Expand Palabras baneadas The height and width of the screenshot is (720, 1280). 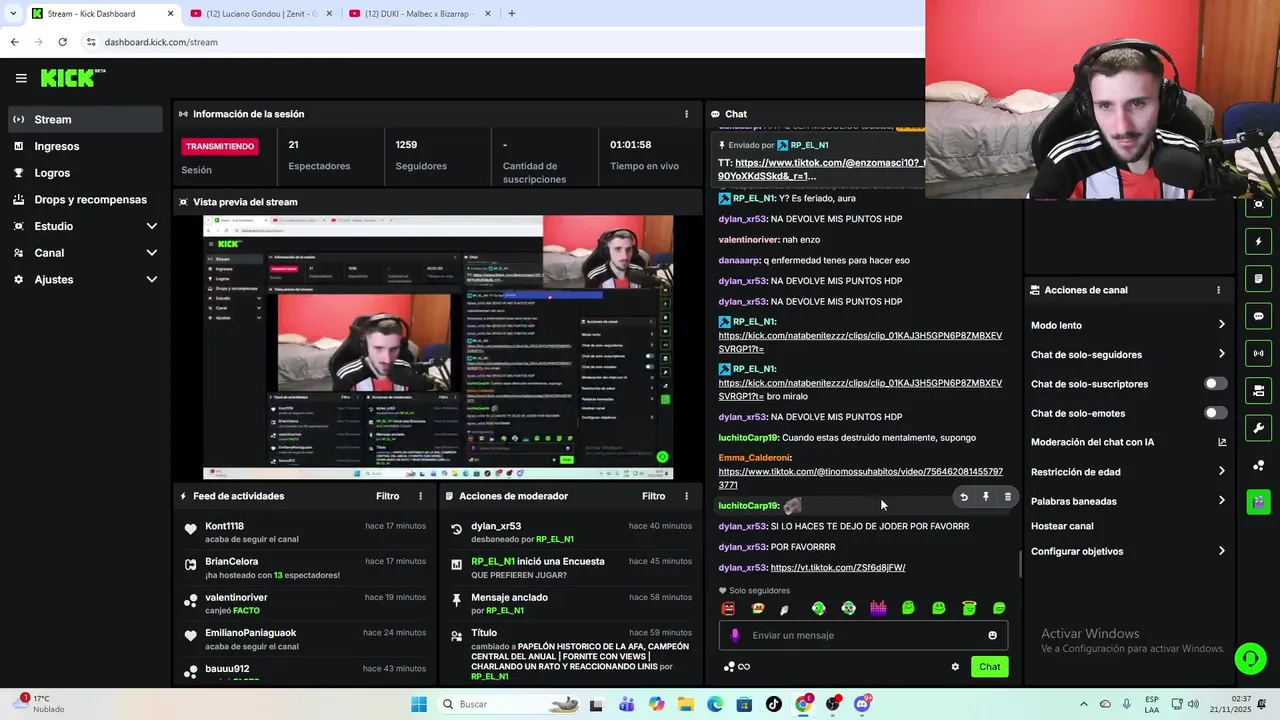pyautogui.click(x=1128, y=501)
